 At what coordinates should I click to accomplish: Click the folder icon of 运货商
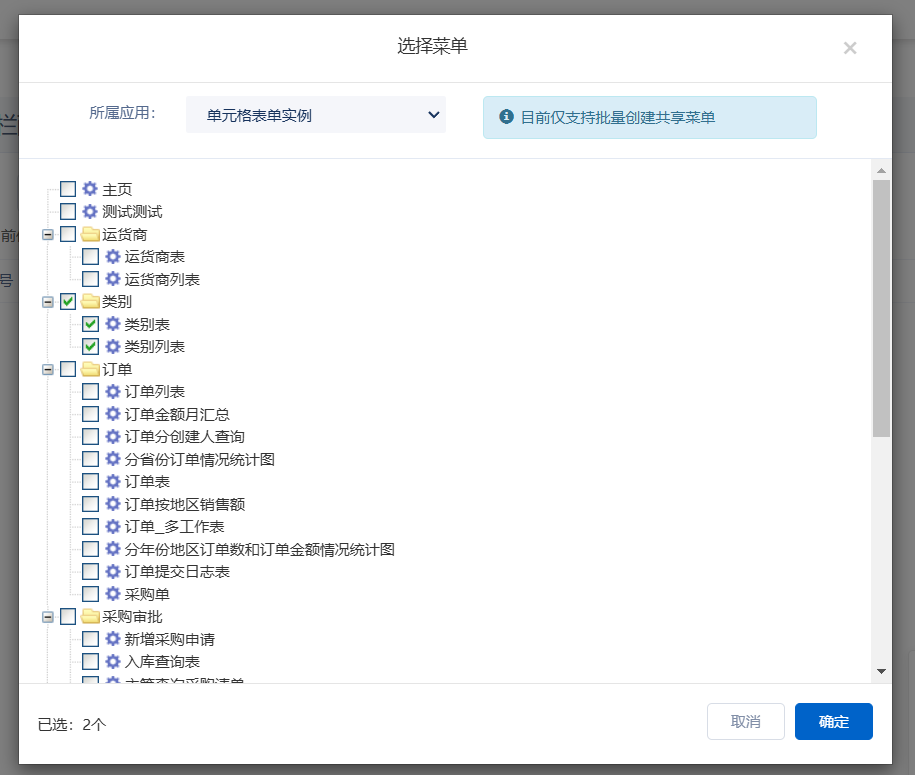(x=90, y=234)
